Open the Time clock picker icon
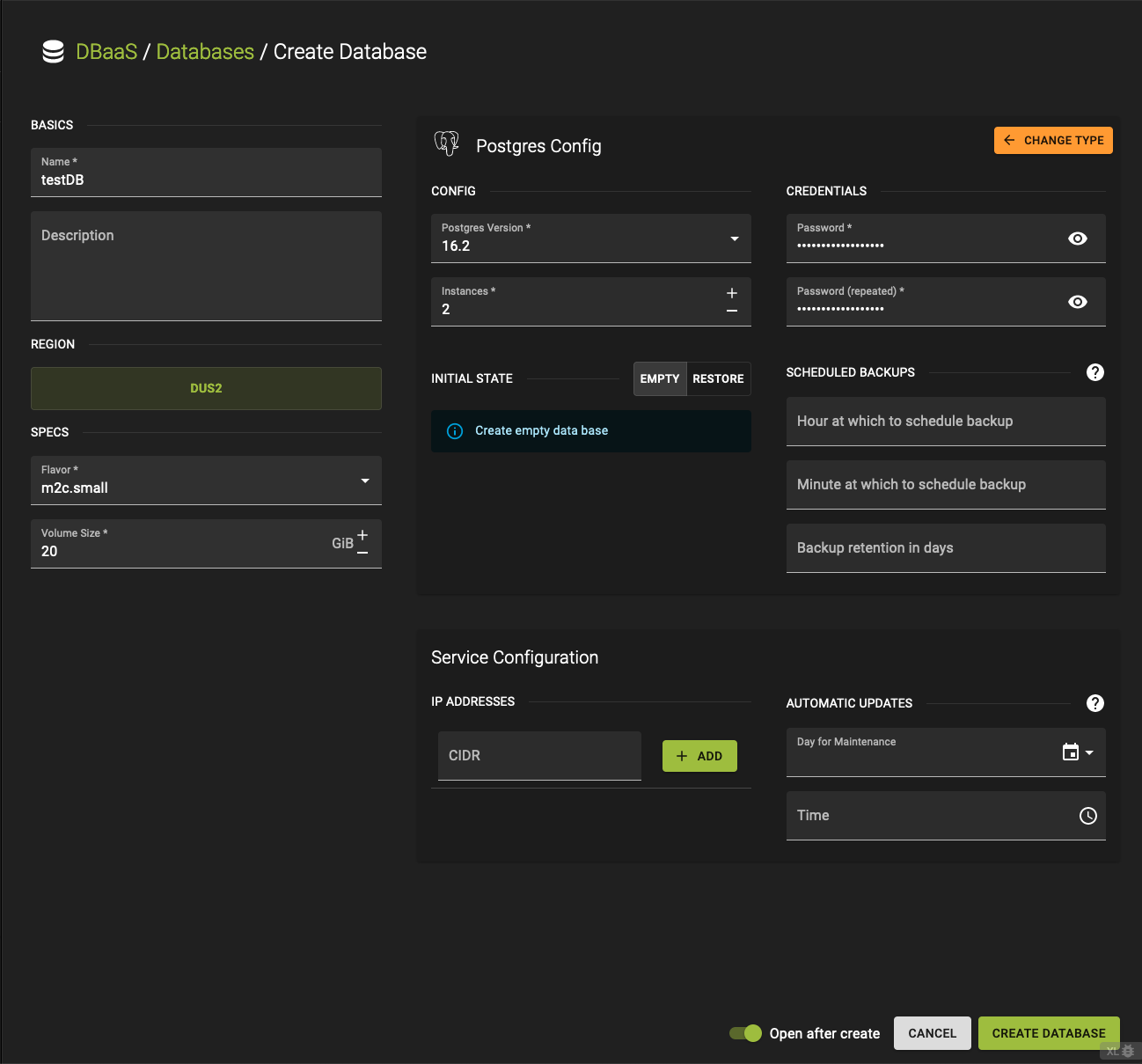The height and width of the screenshot is (1064, 1142). pyautogui.click(x=1087, y=816)
